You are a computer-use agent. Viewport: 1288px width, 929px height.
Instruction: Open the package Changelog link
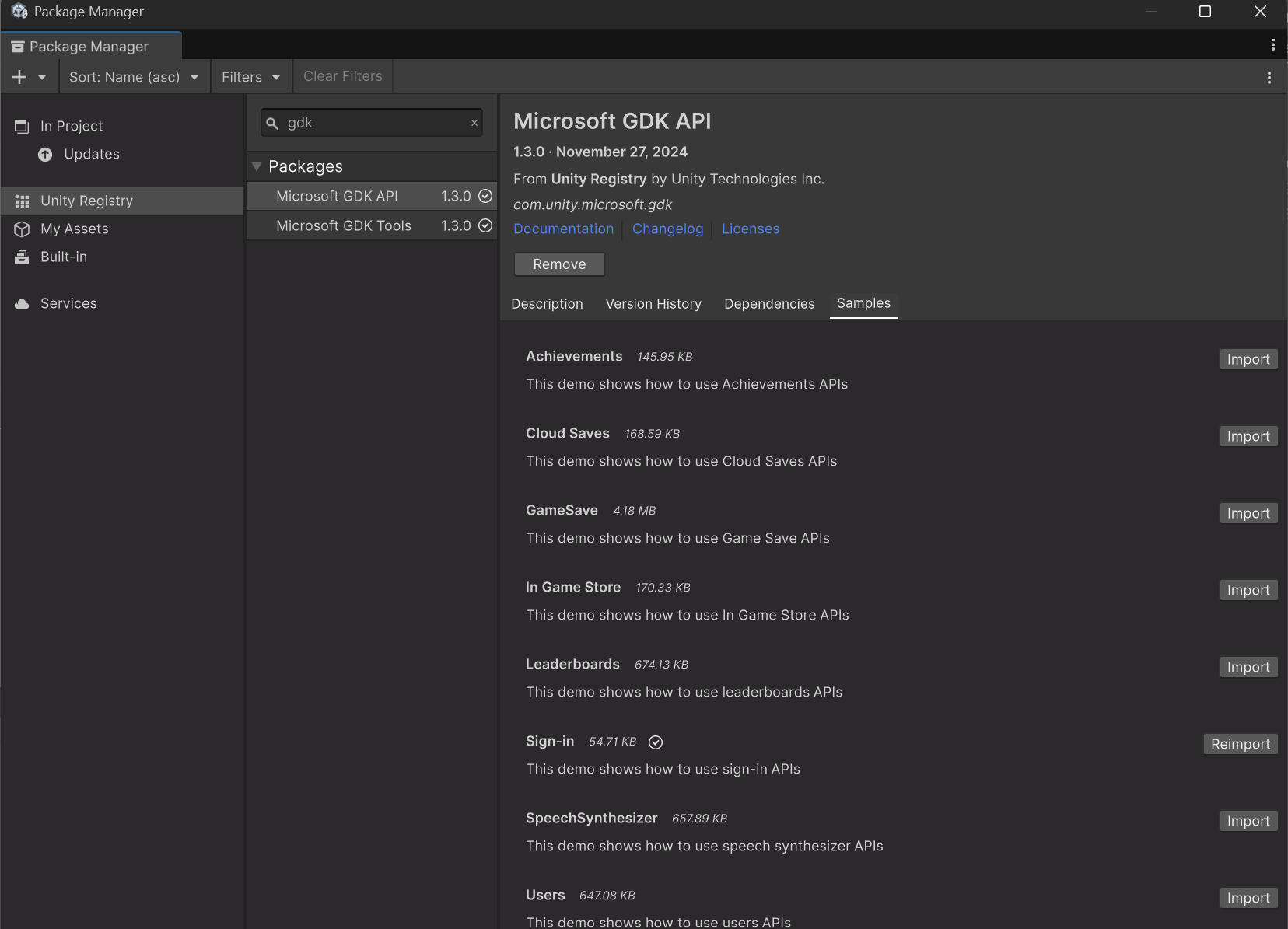(667, 229)
